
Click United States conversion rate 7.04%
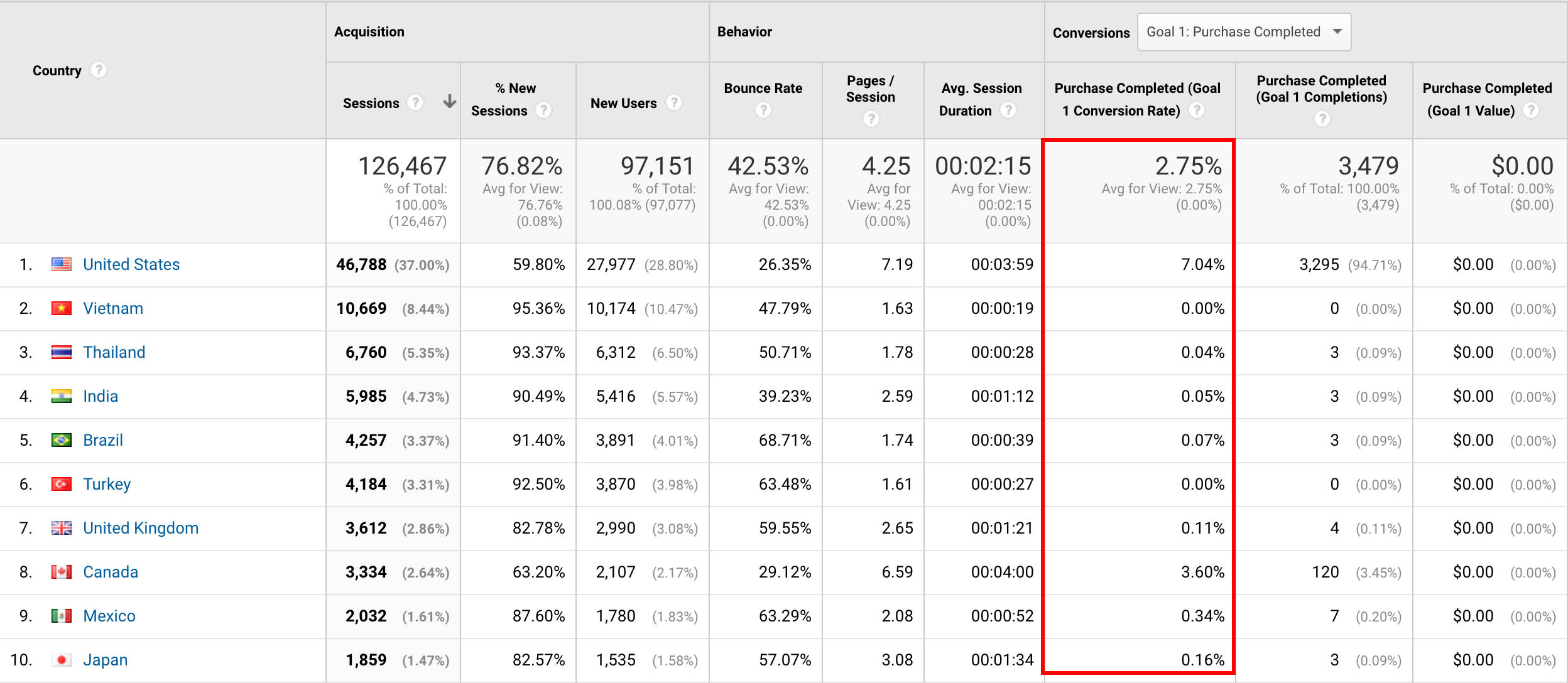pyautogui.click(x=1202, y=264)
